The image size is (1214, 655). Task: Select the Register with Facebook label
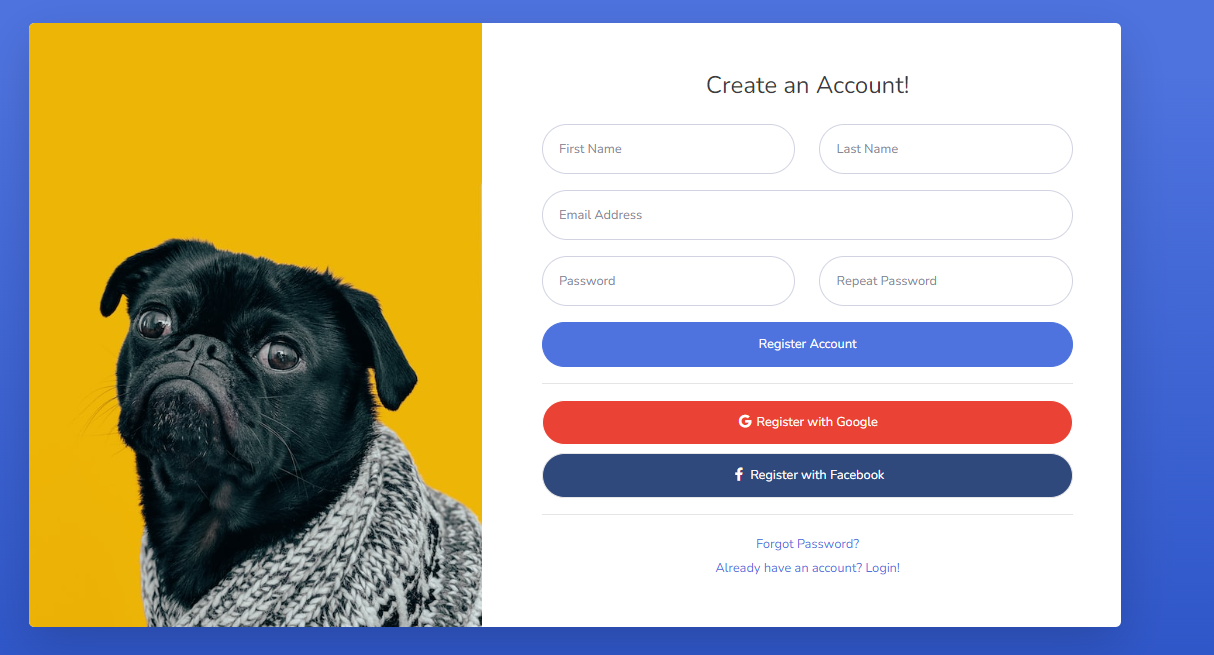point(817,475)
